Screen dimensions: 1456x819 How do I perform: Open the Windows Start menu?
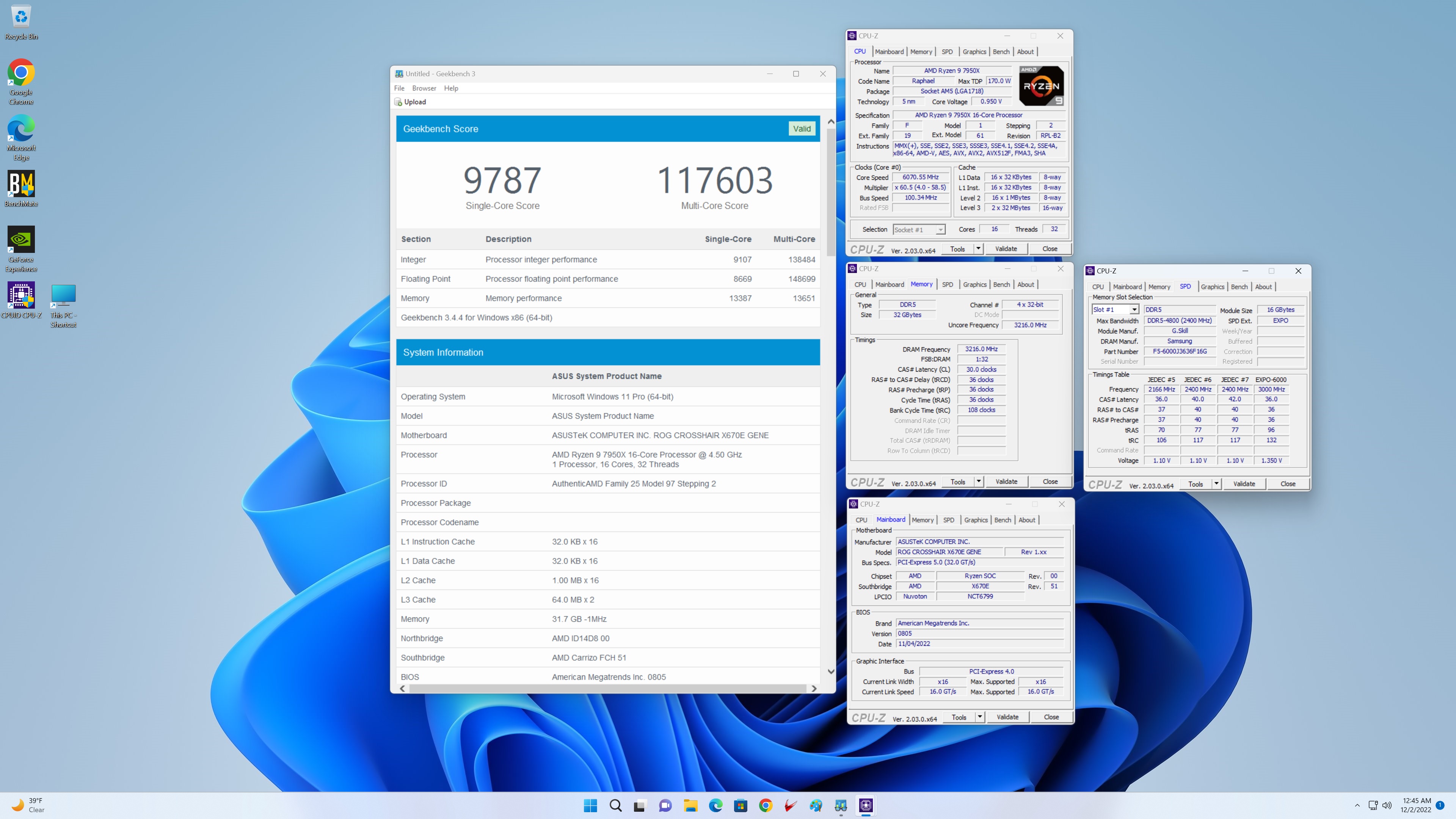pyautogui.click(x=590, y=805)
